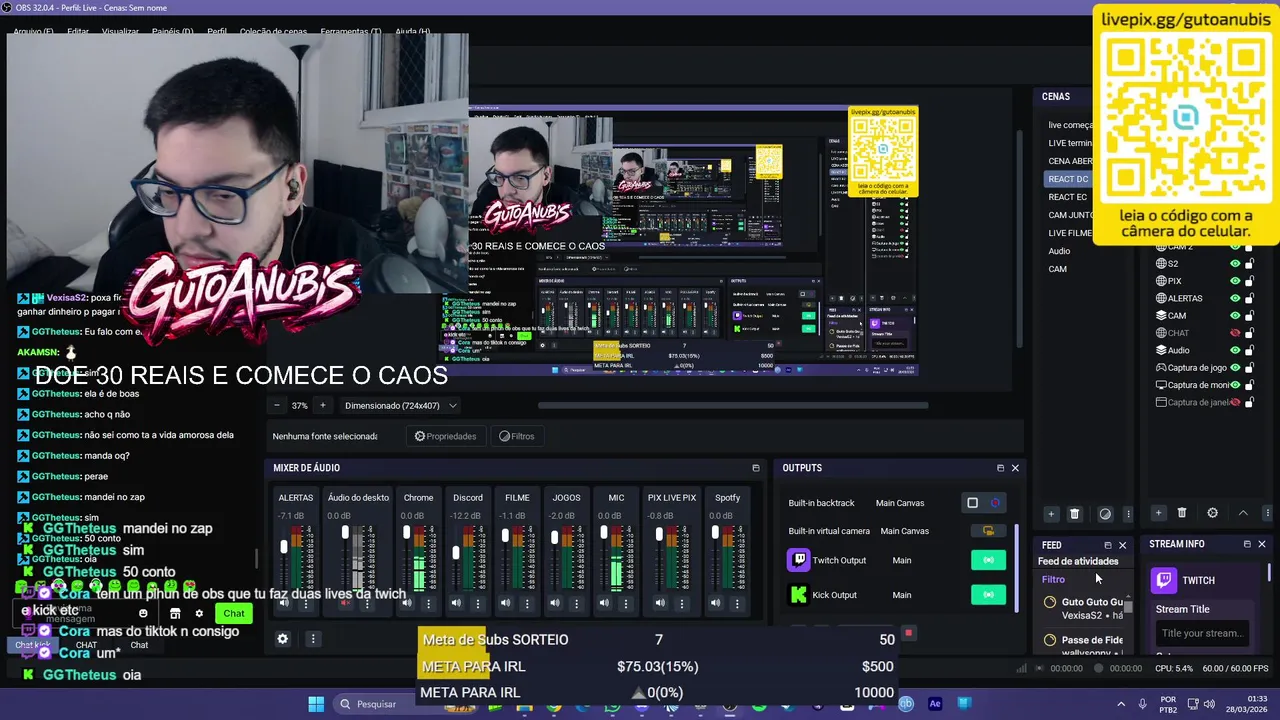Mute the JOGOS audio channel
The image size is (1280, 720).
pos(555,603)
